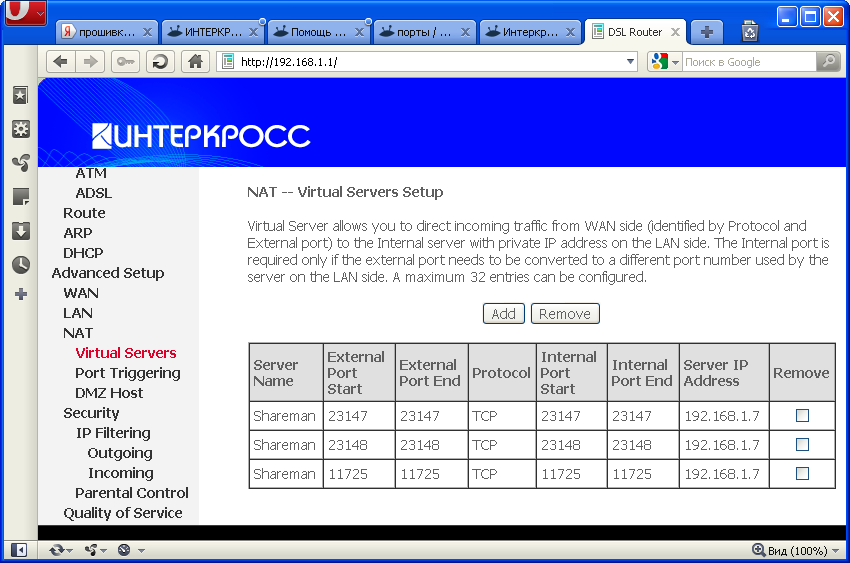
Task: Expand Opera Link status dropdown arrow
Action: tap(70, 551)
